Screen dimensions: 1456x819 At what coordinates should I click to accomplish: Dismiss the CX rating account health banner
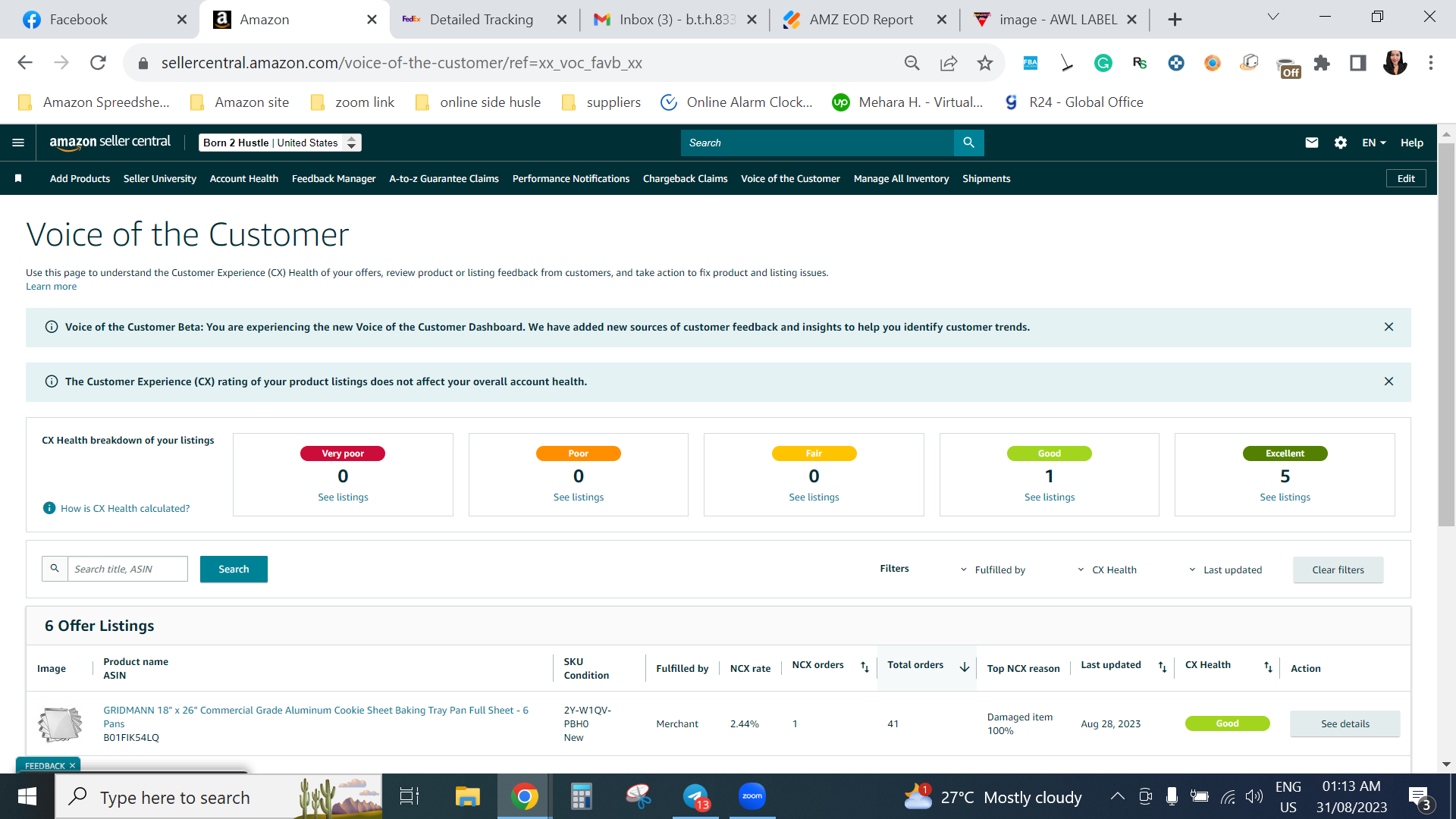1389,381
